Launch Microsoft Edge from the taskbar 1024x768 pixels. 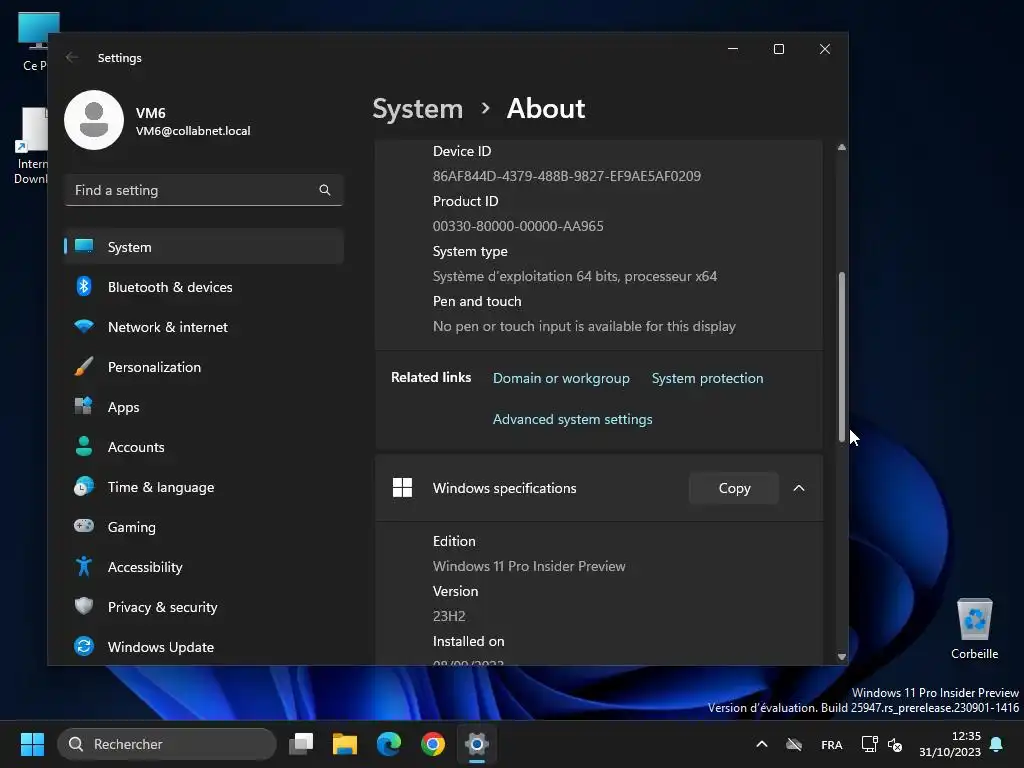[x=389, y=744]
